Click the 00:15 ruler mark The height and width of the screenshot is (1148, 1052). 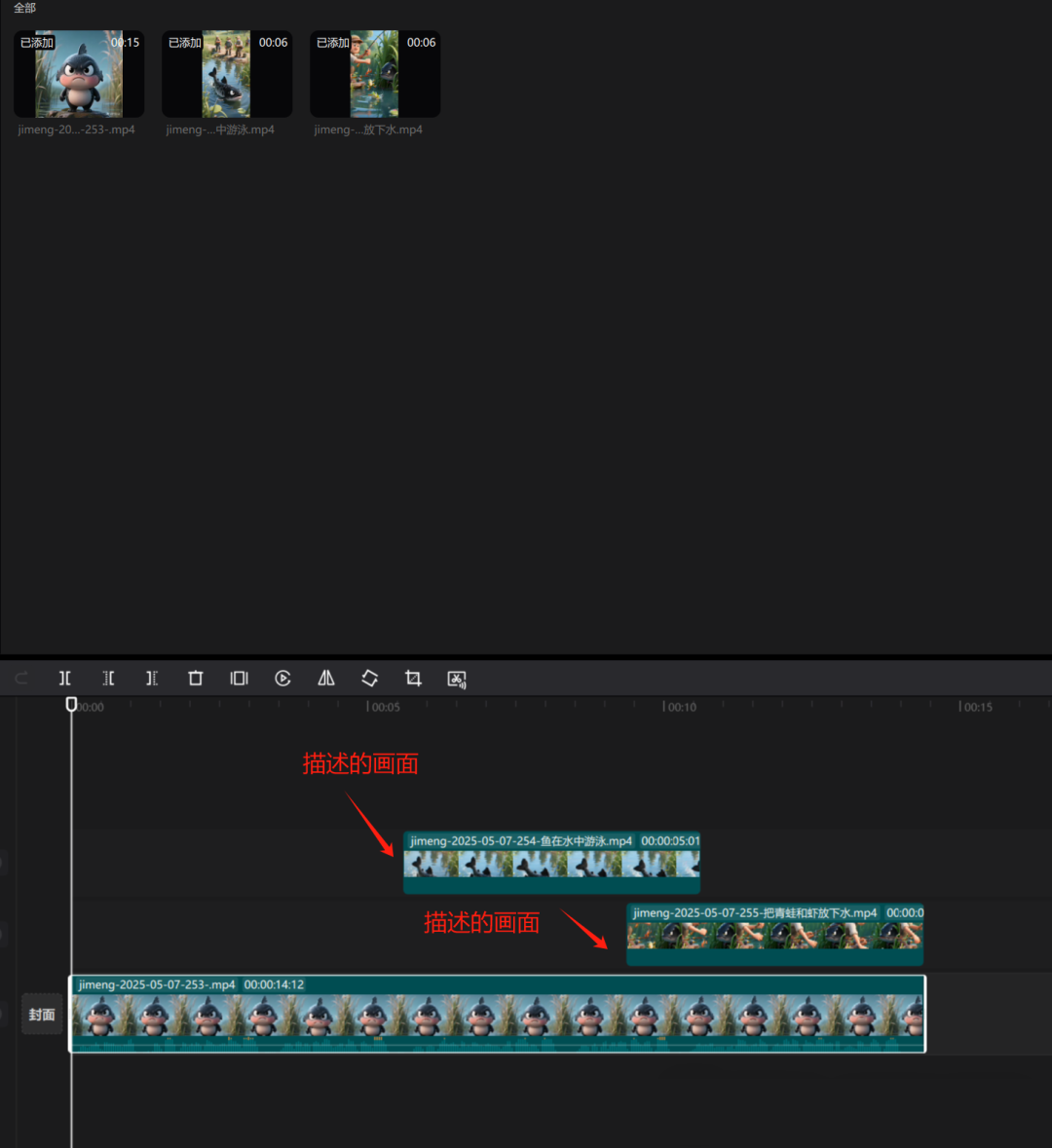click(978, 707)
